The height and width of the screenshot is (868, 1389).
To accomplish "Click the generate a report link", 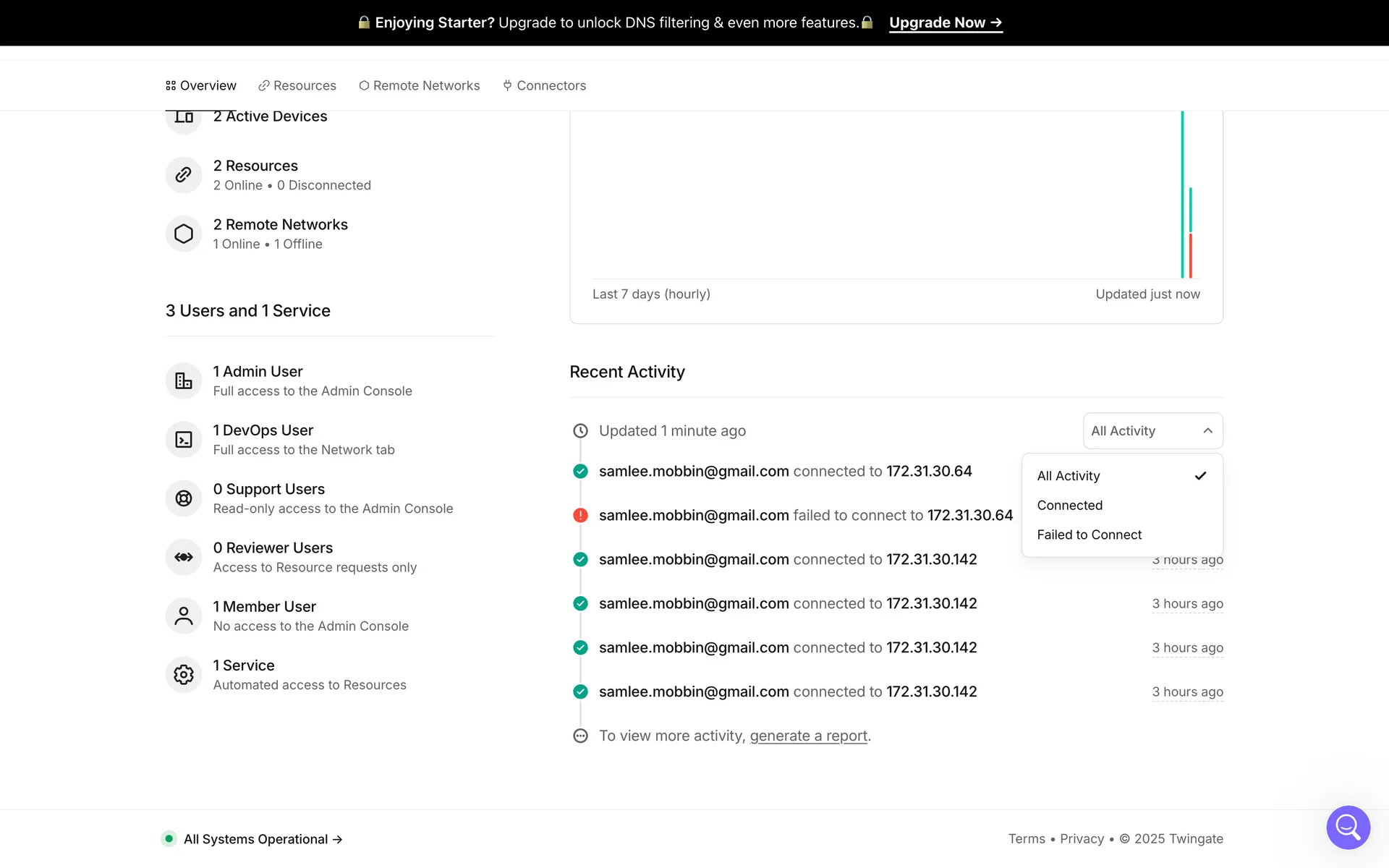I will (808, 736).
